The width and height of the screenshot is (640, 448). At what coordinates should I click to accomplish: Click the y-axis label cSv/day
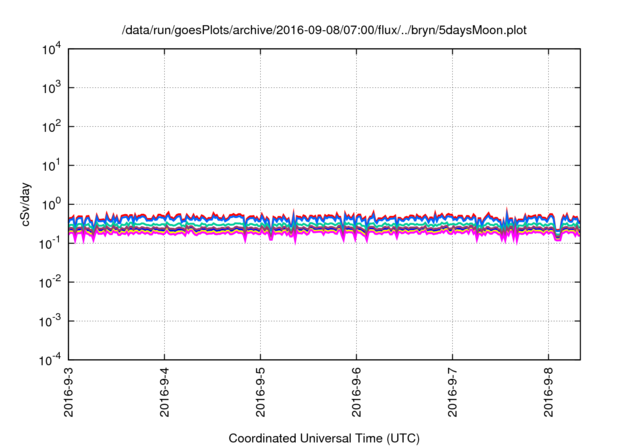[x=26, y=204]
